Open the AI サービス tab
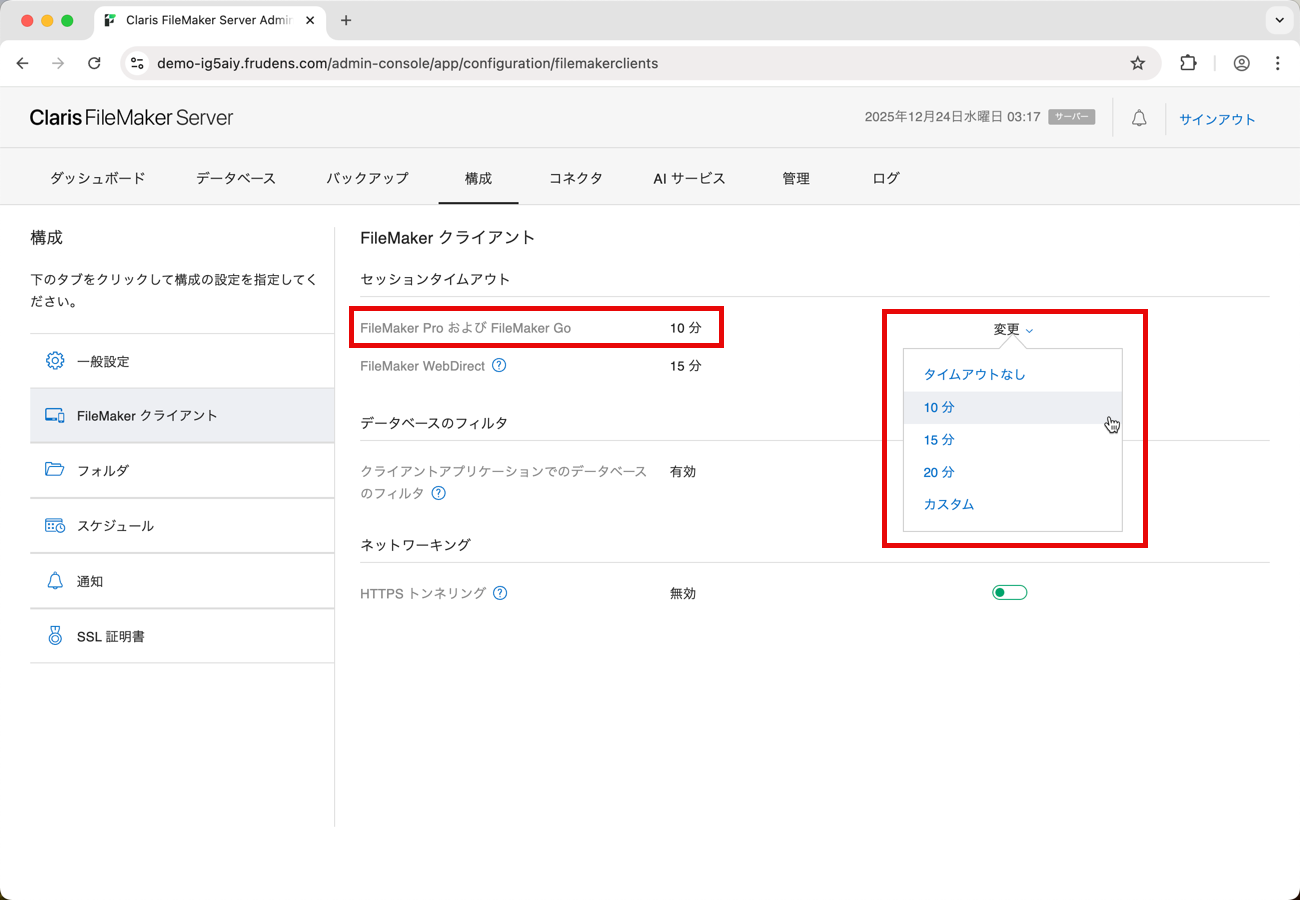 pyautogui.click(x=689, y=178)
